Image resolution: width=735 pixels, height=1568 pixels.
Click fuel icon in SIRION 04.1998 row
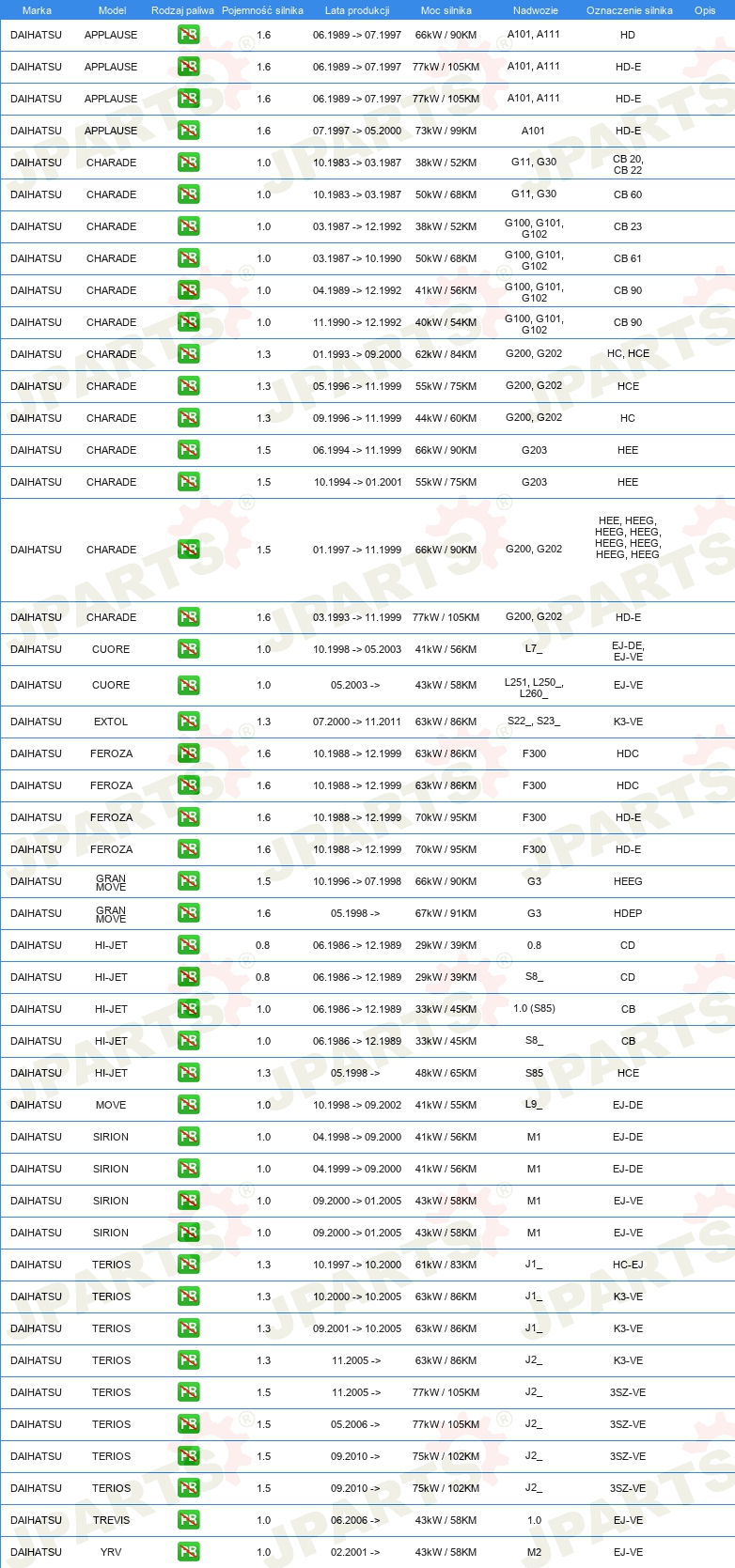(188, 1137)
